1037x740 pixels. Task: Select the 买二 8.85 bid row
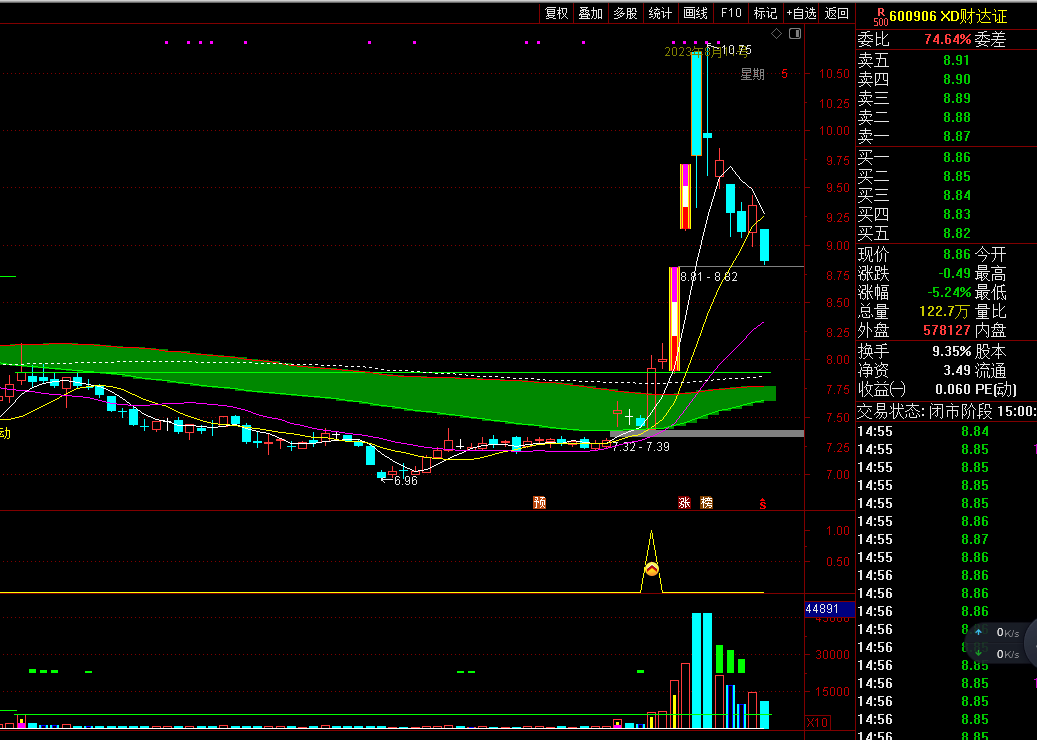click(x=946, y=177)
